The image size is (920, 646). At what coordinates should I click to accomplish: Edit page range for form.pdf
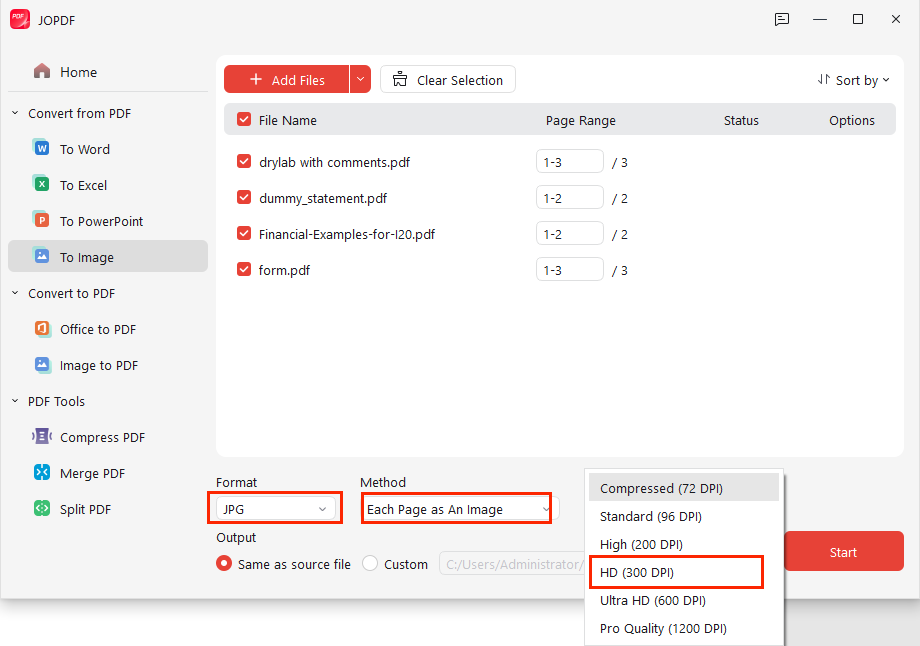(x=570, y=269)
